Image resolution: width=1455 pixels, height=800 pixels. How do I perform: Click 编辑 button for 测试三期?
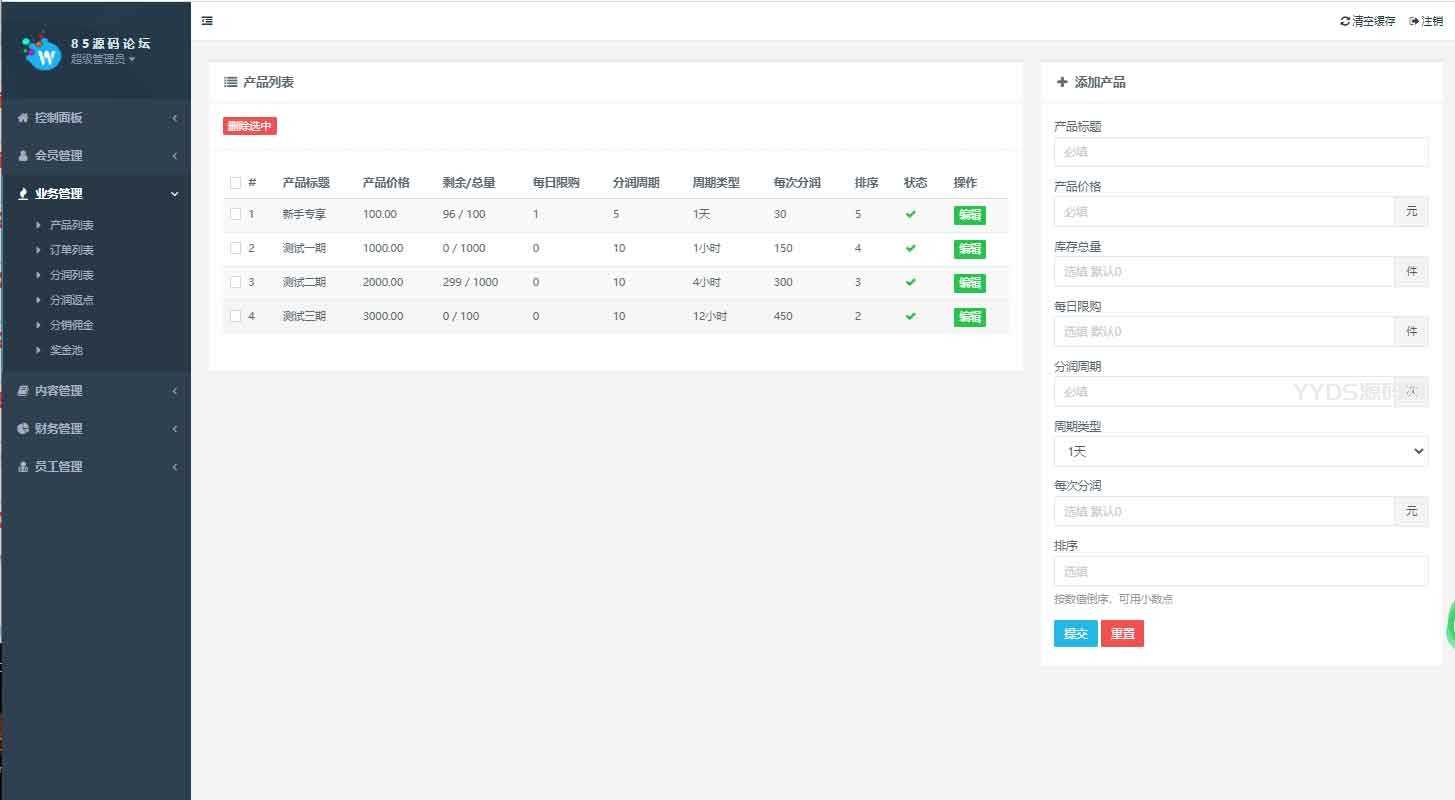969,317
